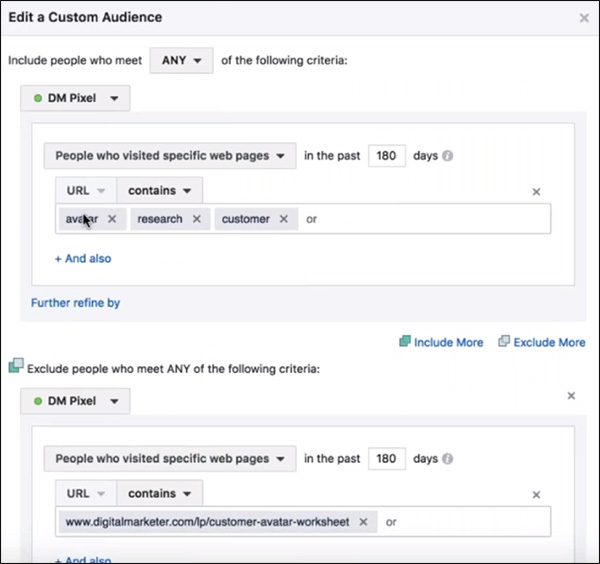The height and width of the screenshot is (564, 600).
Task: Remove the exclude section URL rule with X
Action: [536, 495]
